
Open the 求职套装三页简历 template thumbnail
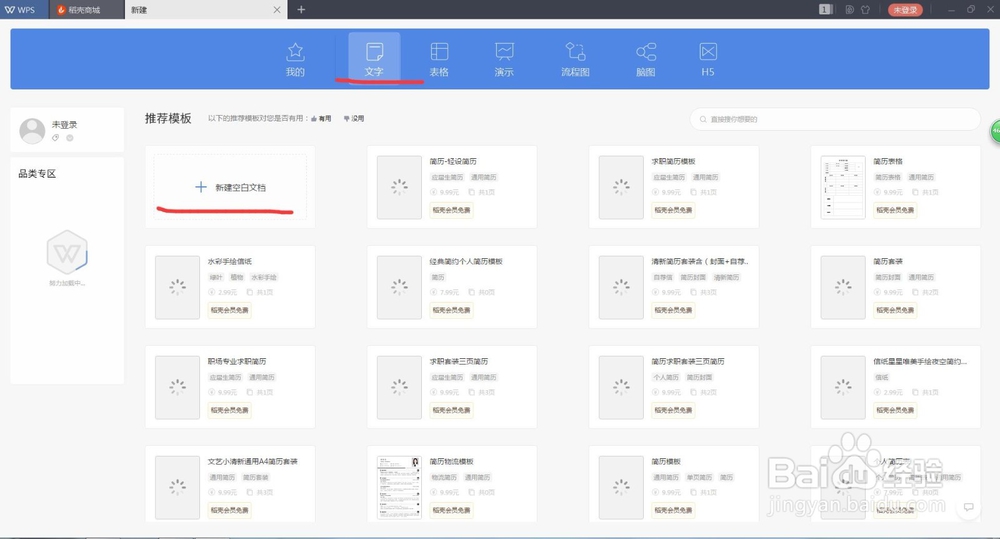399,387
